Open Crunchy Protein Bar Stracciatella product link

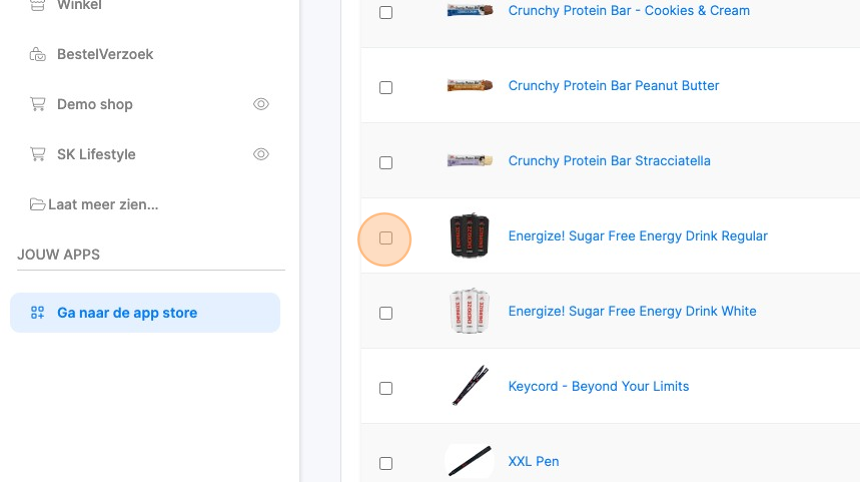(609, 161)
